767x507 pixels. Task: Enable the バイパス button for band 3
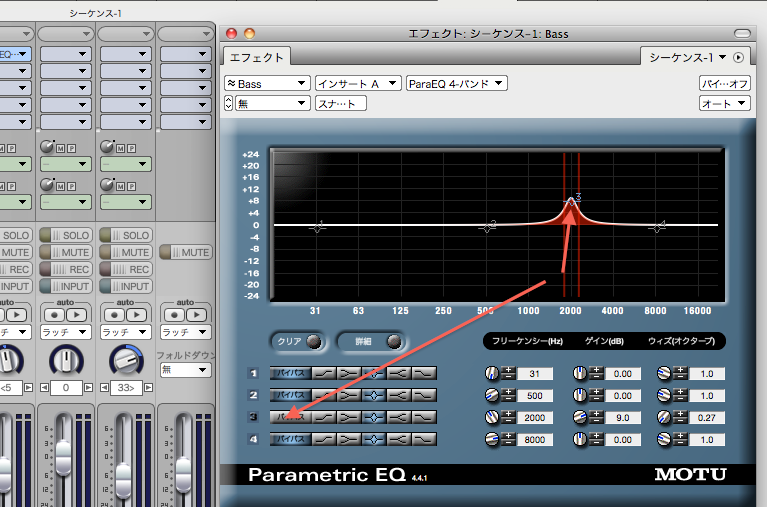pyautogui.click(x=291, y=417)
